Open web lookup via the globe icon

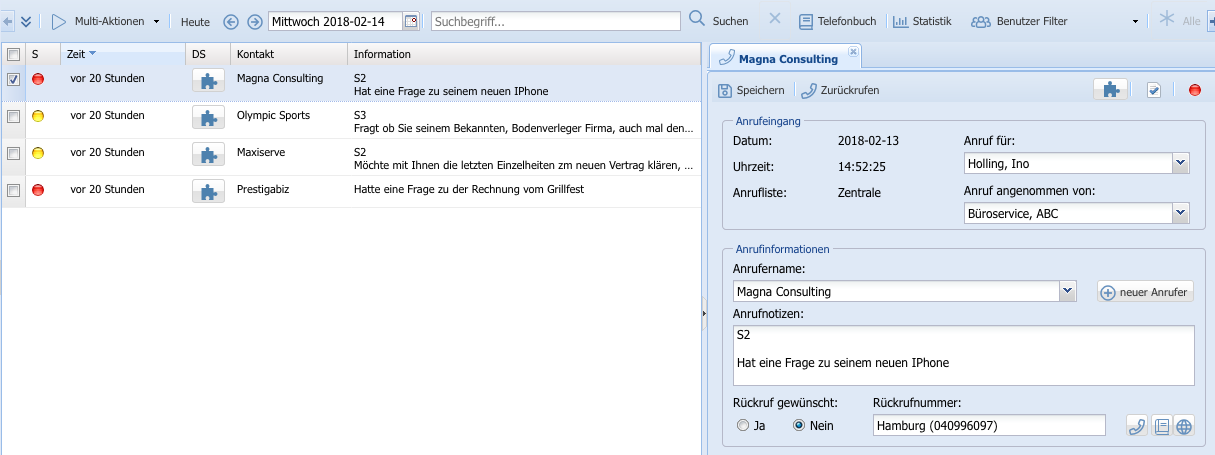click(1184, 426)
